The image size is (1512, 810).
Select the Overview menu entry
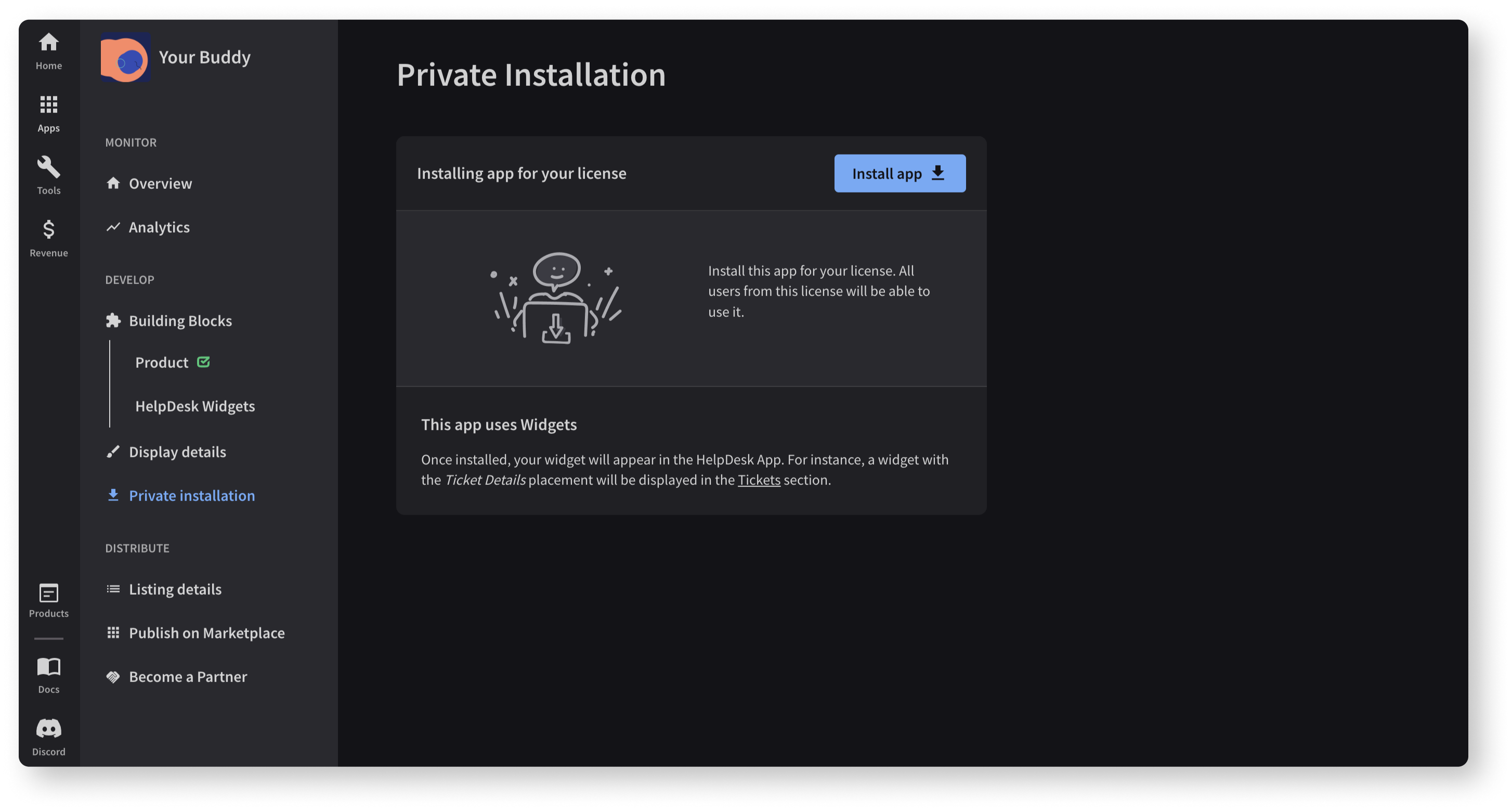coord(160,183)
